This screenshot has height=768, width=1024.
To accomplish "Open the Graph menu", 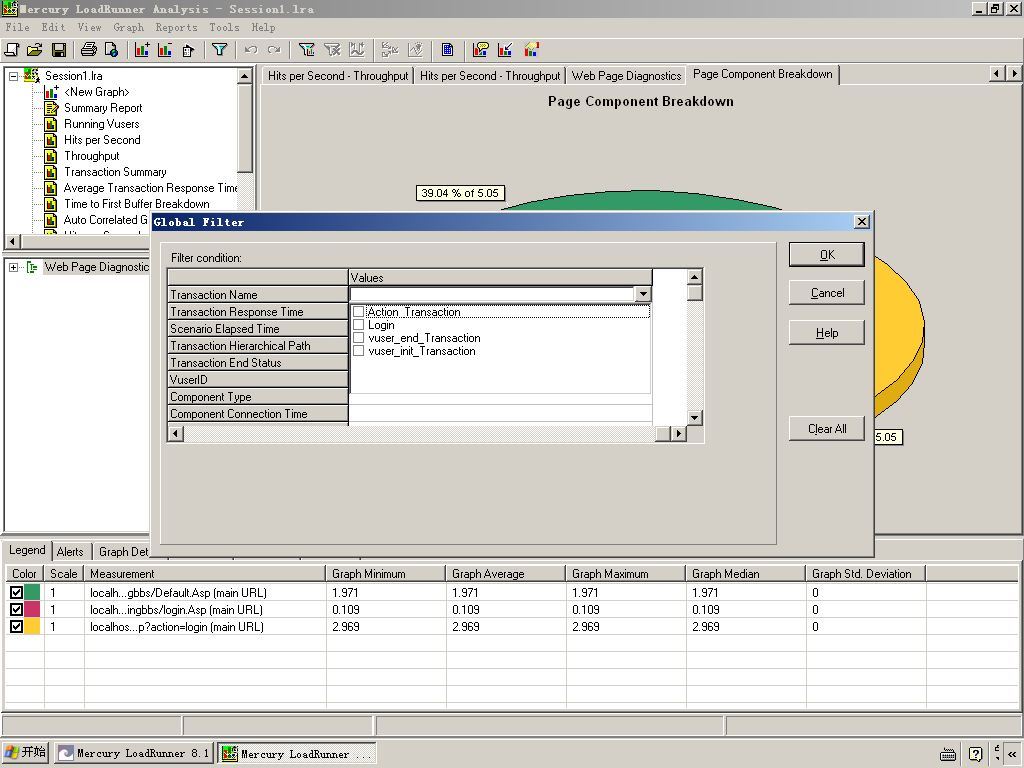I will [129, 27].
